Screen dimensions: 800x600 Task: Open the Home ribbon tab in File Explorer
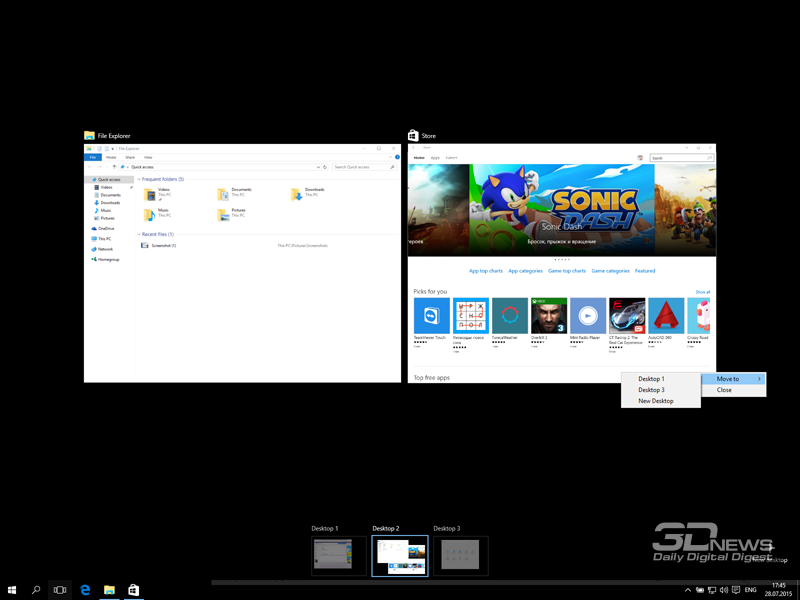point(111,158)
